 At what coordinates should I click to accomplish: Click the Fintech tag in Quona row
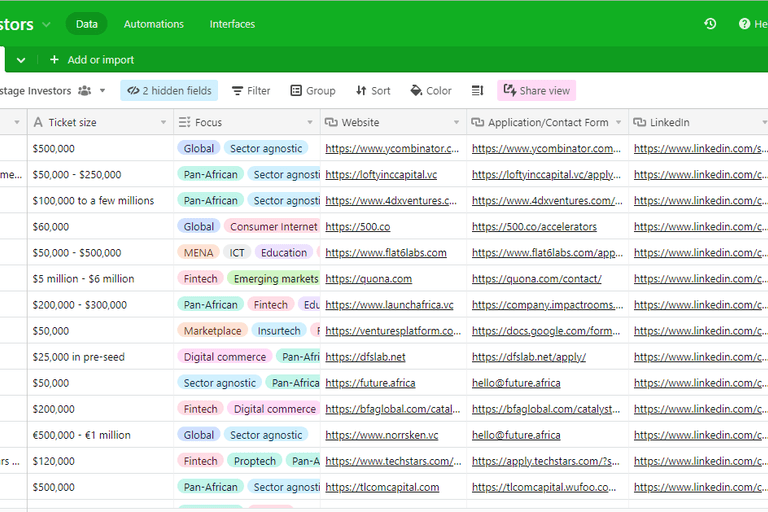point(200,279)
